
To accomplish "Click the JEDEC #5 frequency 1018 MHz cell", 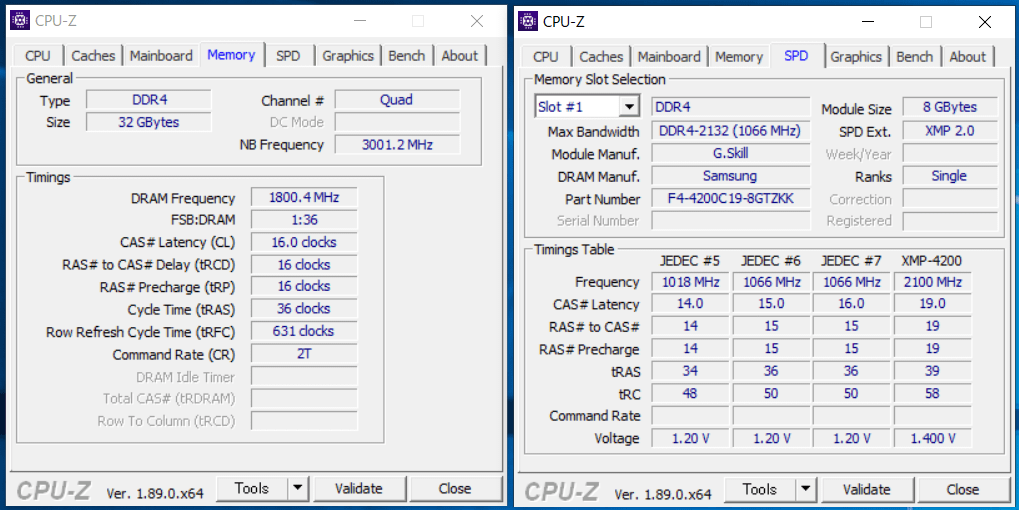I will click(690, 282).
